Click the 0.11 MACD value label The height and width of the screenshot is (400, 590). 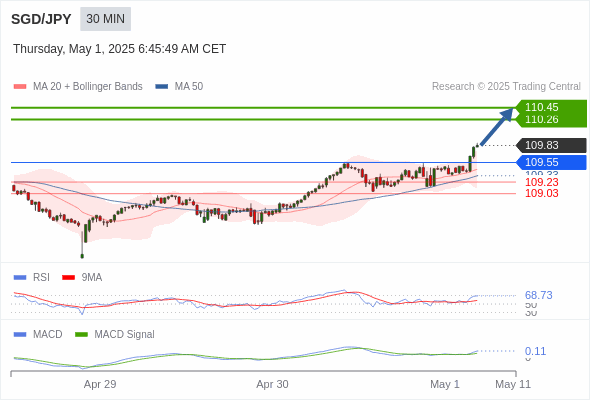pos(535,351)
